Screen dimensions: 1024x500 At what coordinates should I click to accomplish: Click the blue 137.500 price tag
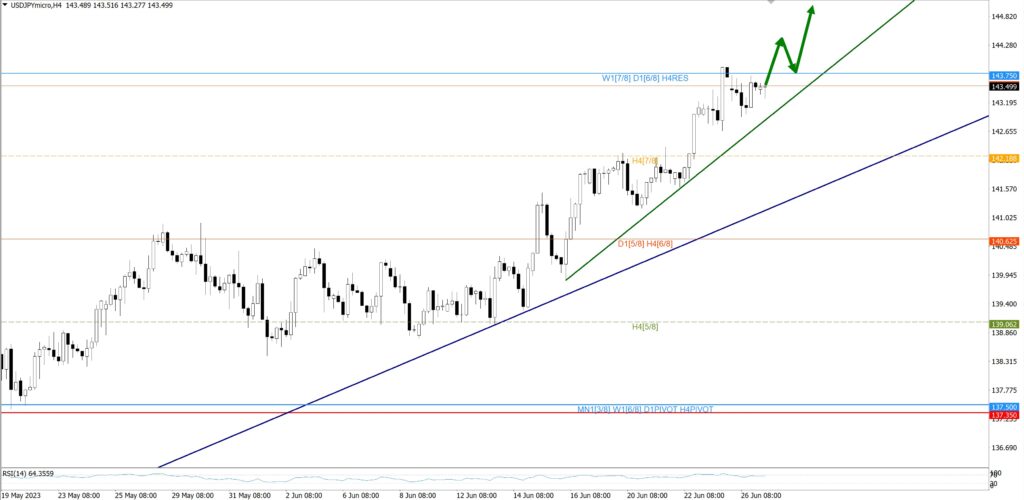pos(1003,407)
